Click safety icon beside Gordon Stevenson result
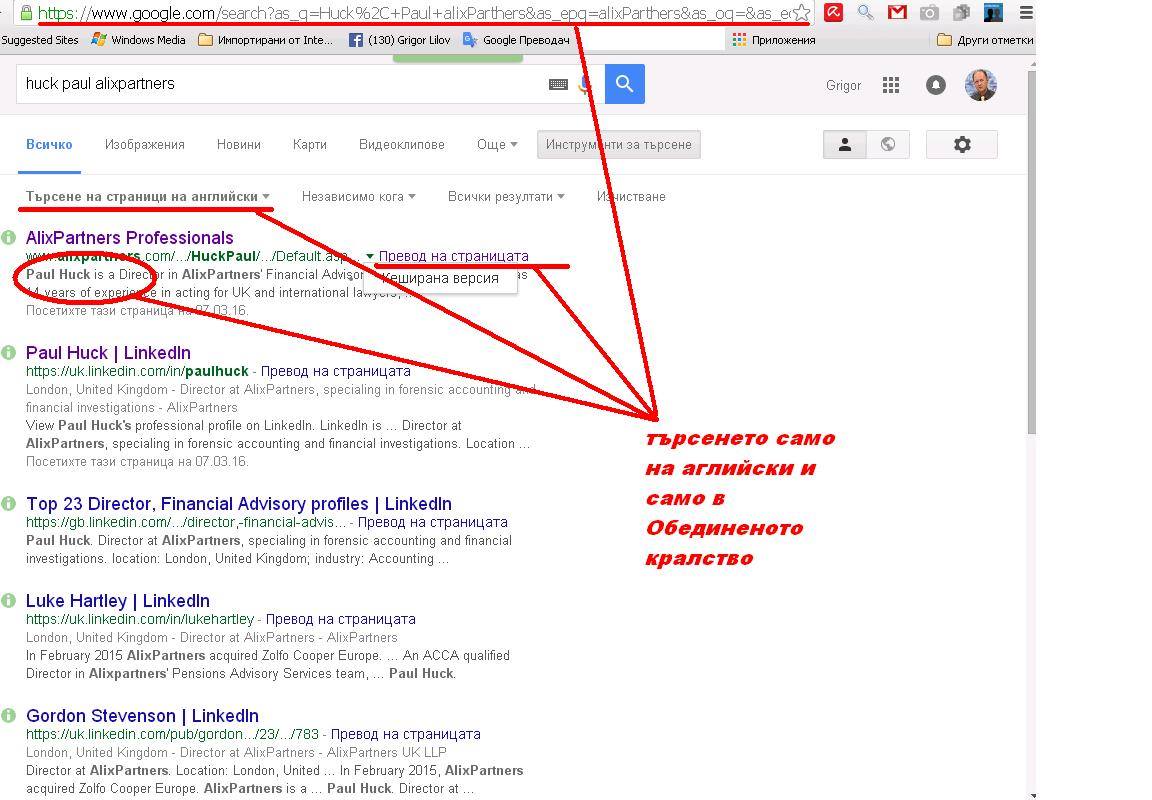The height and width of the screenshot is (800, 1152). [x=8, y=715]
